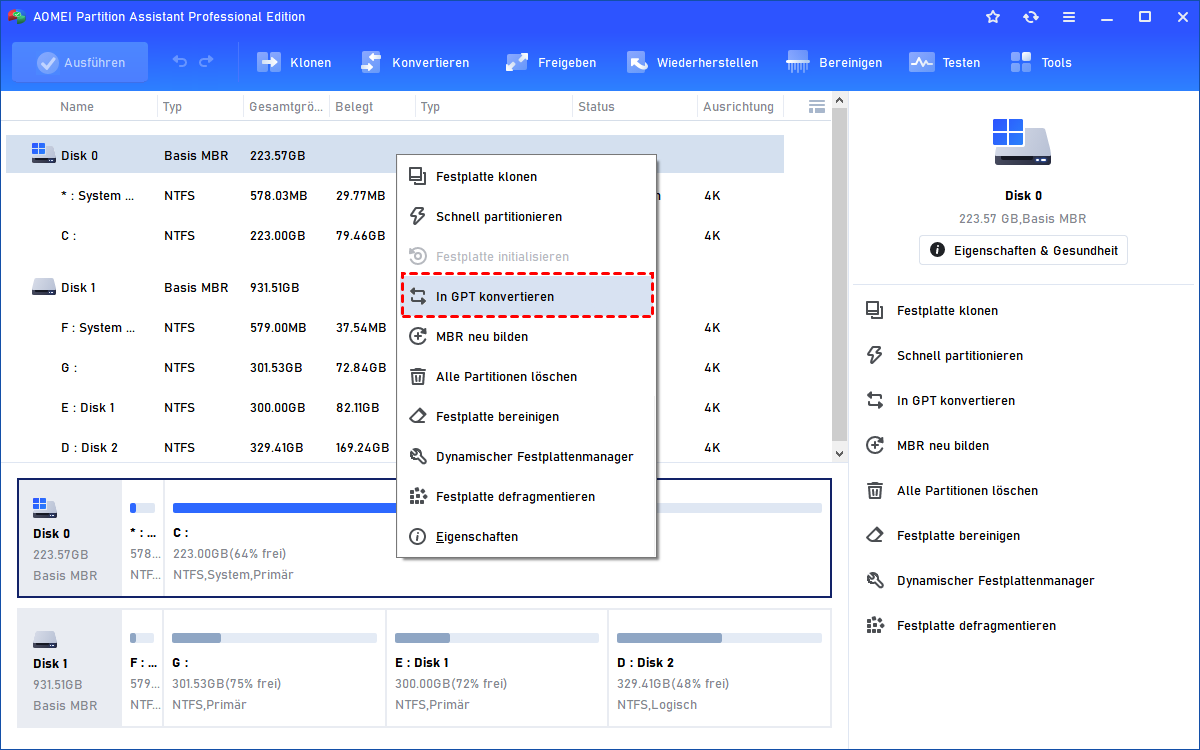Click the Bereinigen toolbar icon
1200x750 pixels.
[x=798, y=62]
